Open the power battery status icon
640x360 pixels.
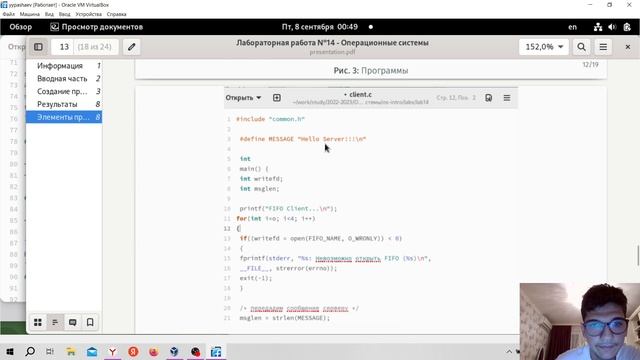[627, 27]
